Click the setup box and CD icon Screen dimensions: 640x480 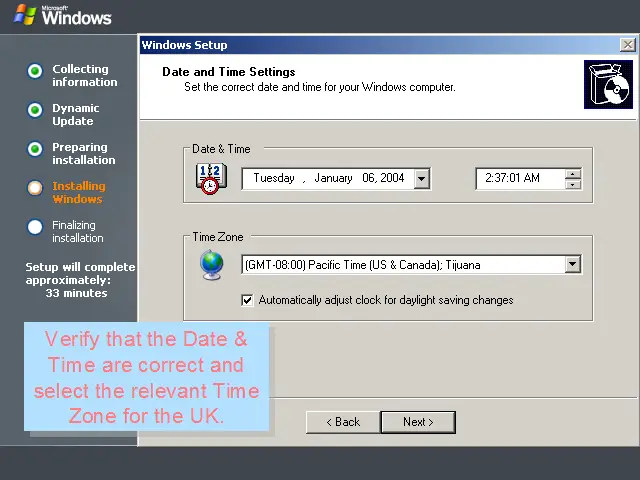point(608,84)
